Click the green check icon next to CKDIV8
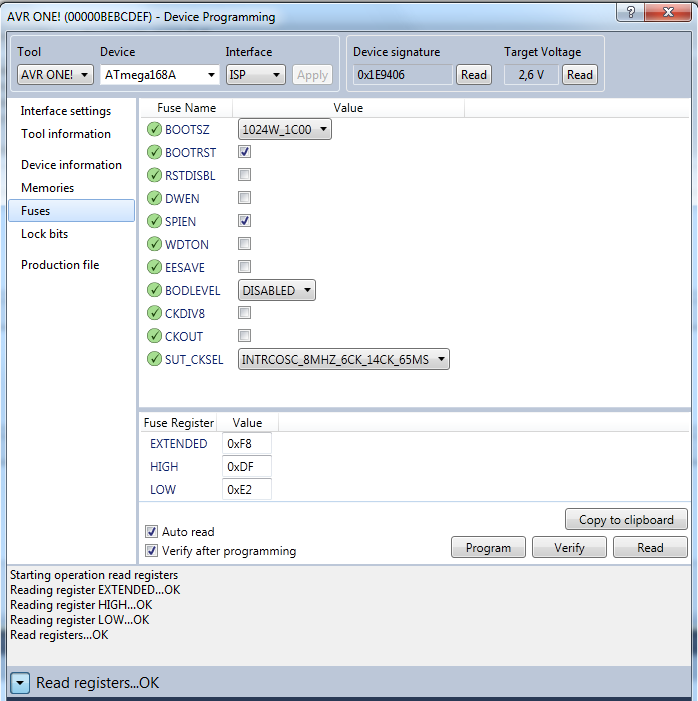The image size is (698, 701). click(x=154, y=313)
